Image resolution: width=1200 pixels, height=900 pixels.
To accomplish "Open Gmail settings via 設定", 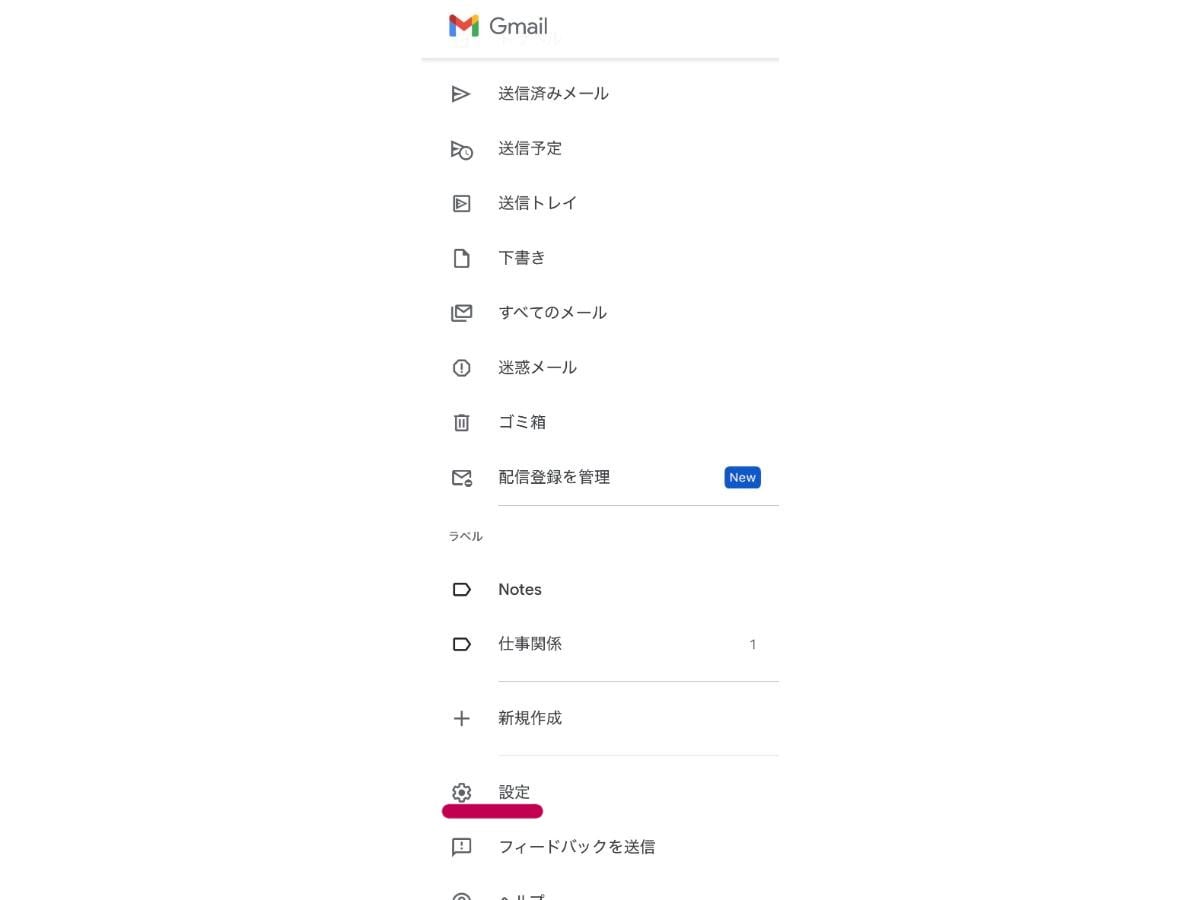I will 514,792.
